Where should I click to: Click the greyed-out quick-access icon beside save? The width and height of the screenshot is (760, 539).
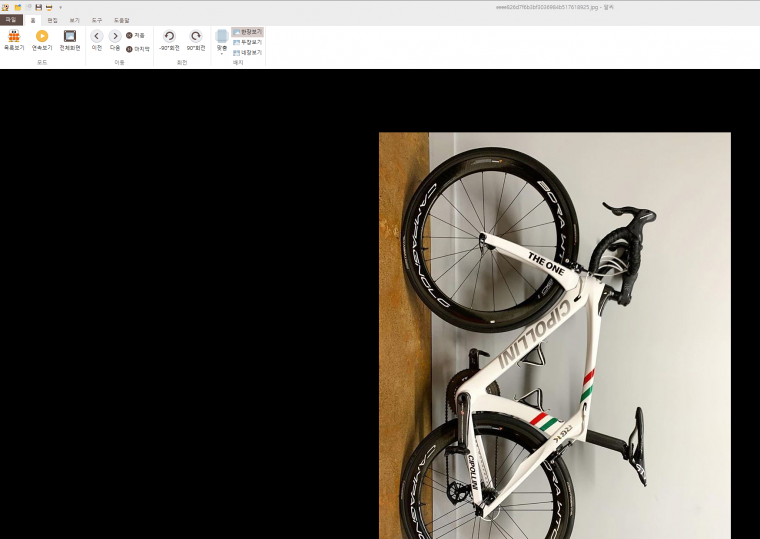(x=29, y=7)
